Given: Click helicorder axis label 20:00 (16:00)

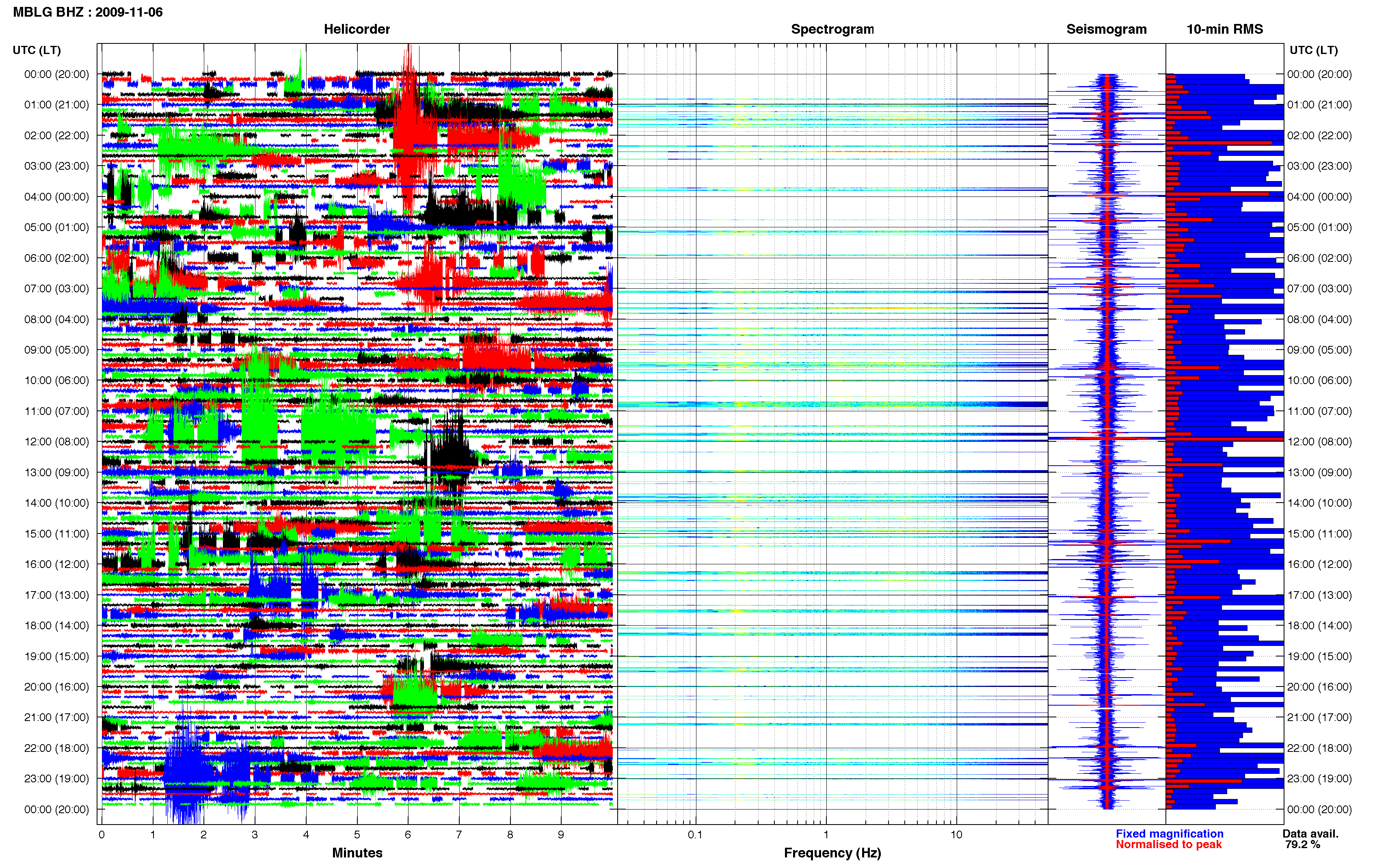Looking at the screenshot, I should coord(56,687).
